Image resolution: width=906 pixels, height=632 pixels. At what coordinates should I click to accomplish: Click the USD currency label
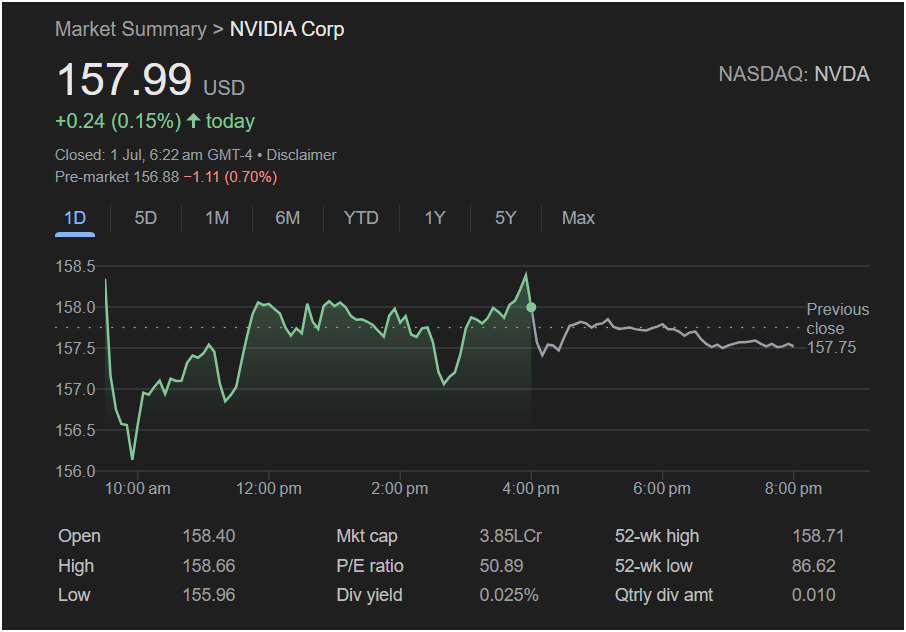pyautogui.click(x=224, y=88)
